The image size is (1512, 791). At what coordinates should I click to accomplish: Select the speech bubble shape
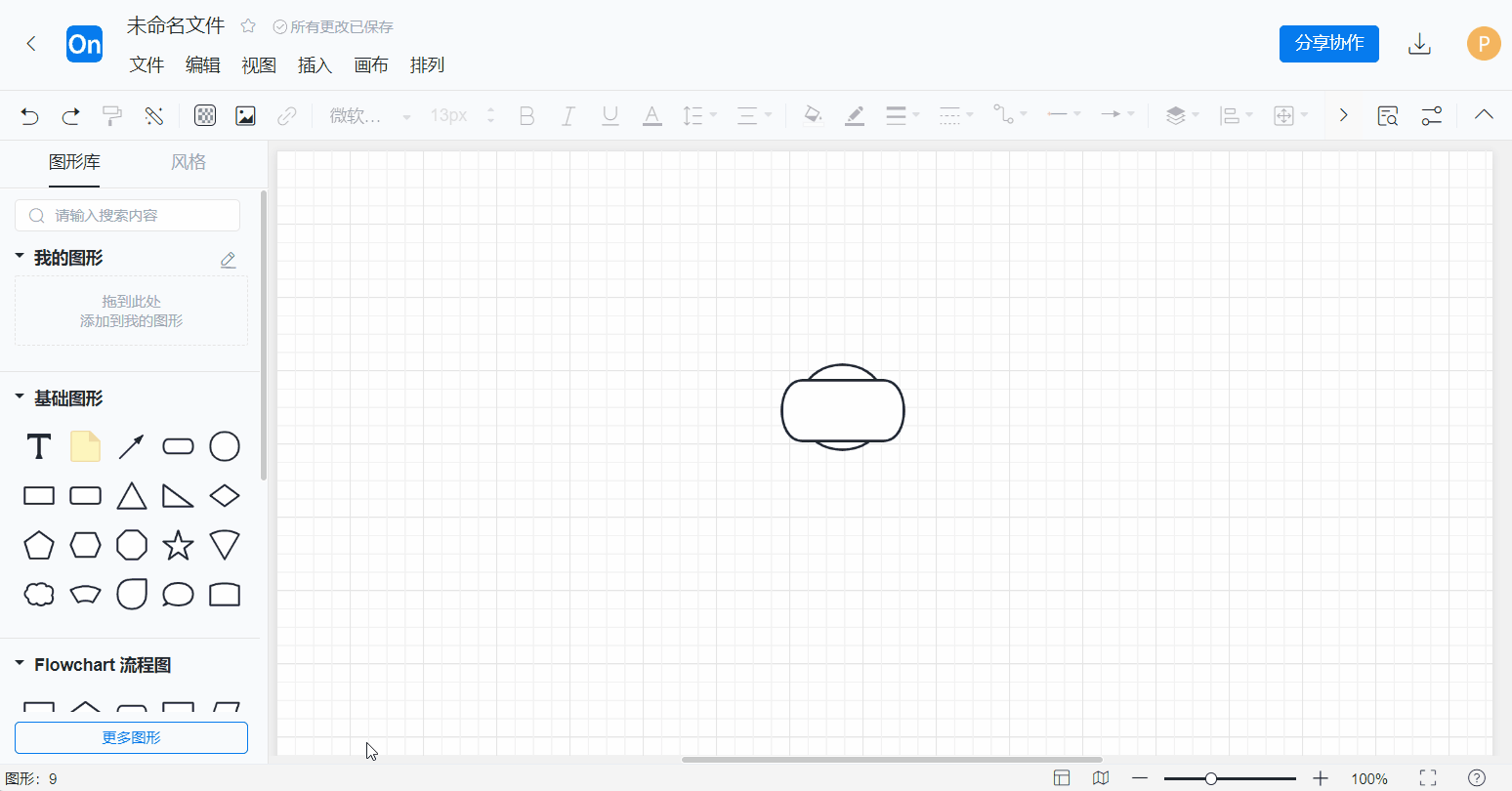click(178, 594)
